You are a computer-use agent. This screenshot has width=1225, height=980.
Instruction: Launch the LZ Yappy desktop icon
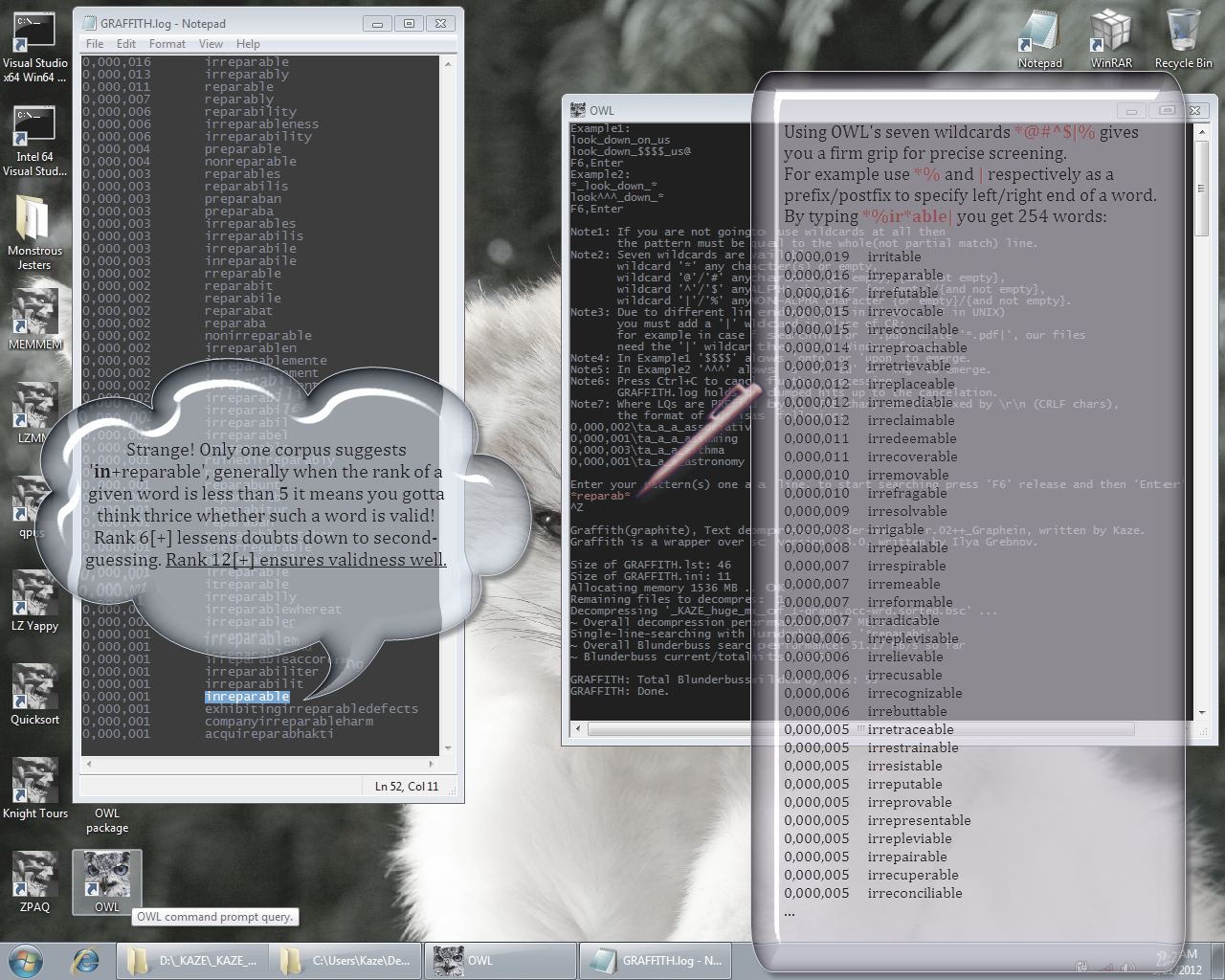(34, 600)
